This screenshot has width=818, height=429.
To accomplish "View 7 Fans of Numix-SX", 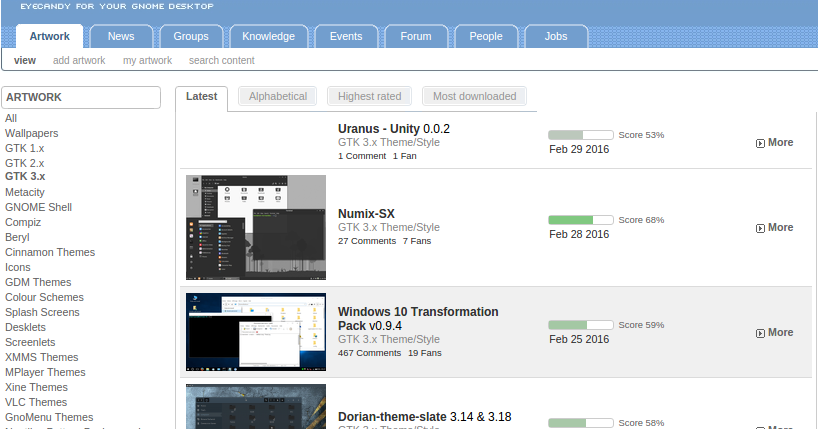I will tap(417, 241).
